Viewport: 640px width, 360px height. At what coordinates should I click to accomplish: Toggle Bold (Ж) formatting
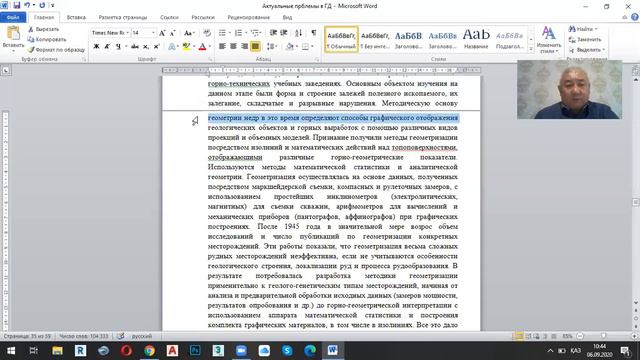point(96,47)
